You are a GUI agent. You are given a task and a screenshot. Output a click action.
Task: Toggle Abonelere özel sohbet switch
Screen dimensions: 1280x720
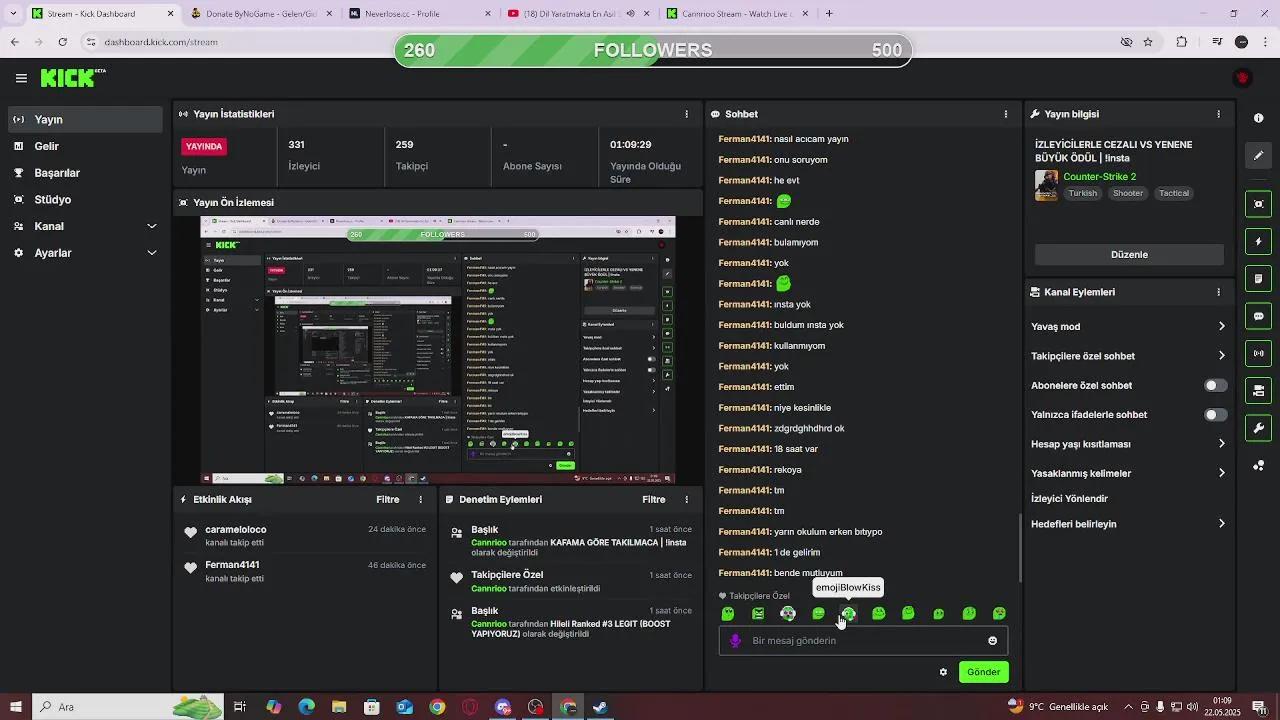tap(1215, 385)
